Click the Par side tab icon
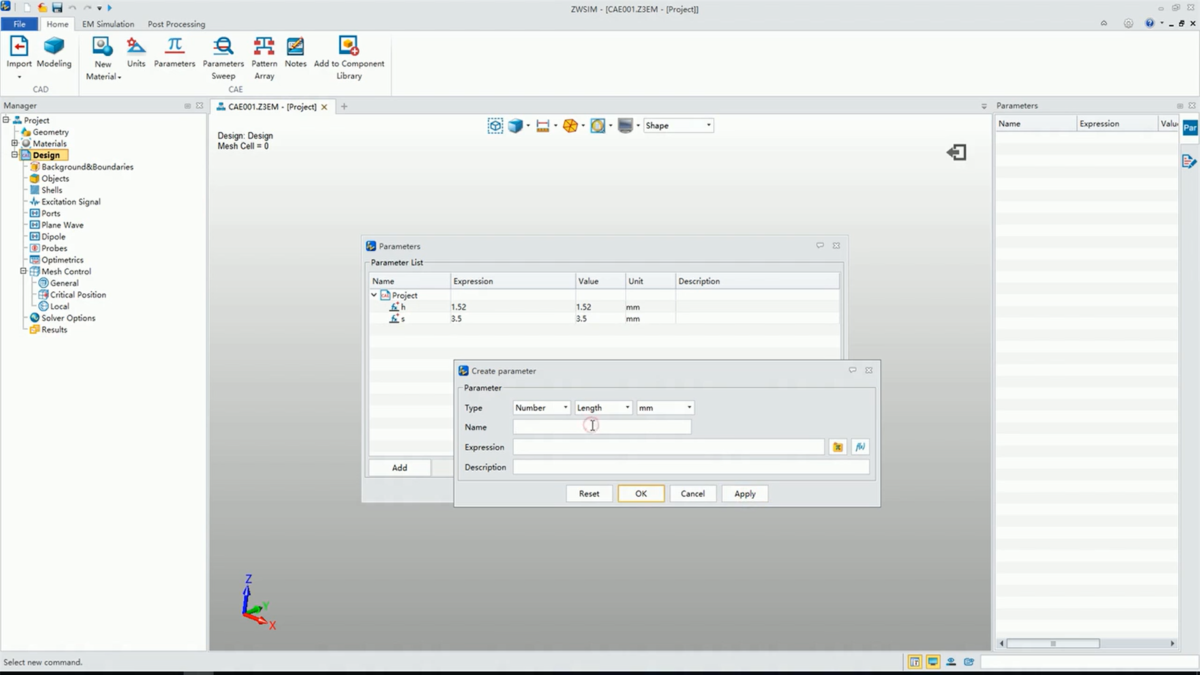The height and width of the screenshot is (675, 1200). [x=1190, y=128]
